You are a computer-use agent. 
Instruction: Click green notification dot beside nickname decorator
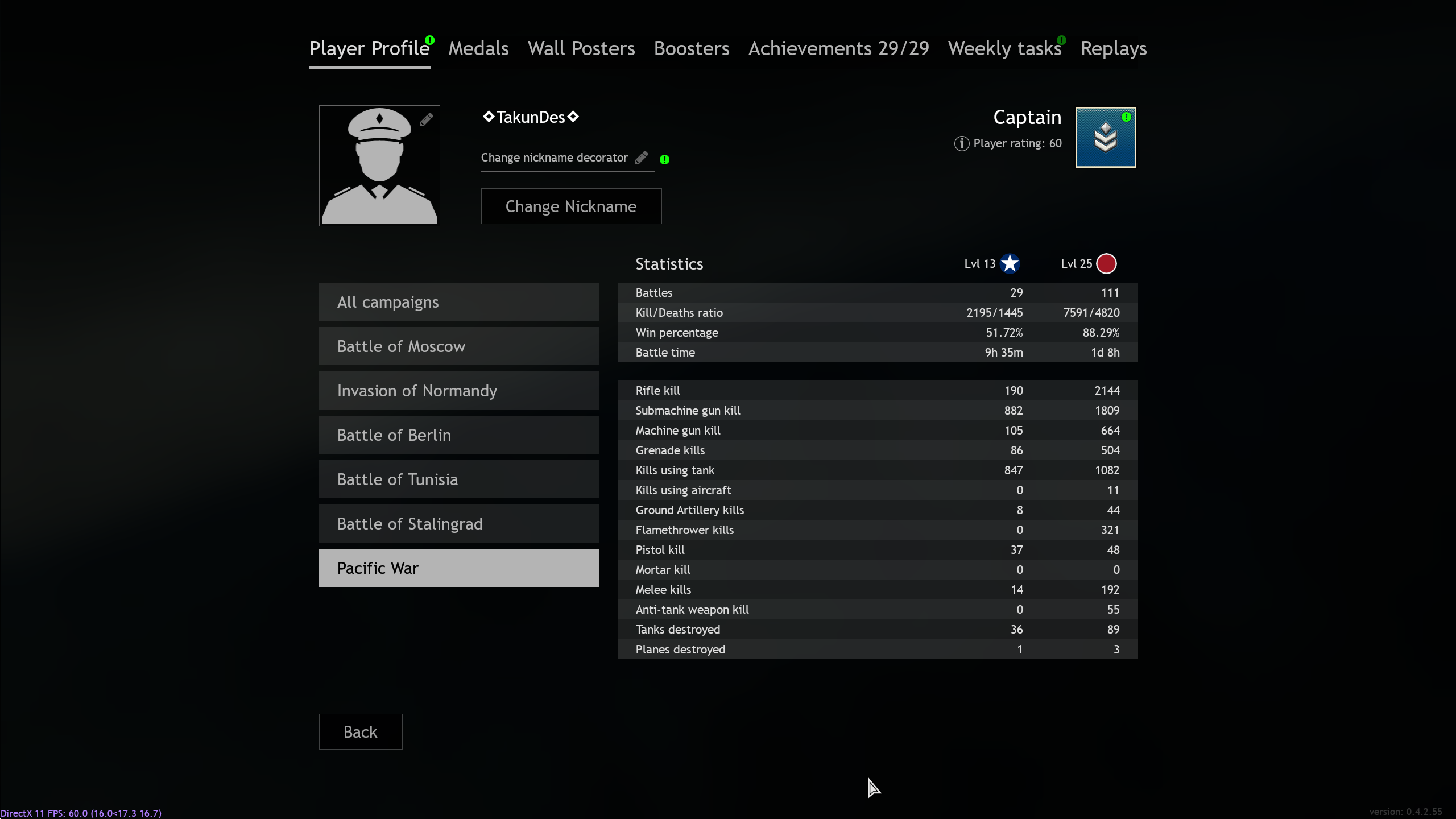tap(664, 160)
